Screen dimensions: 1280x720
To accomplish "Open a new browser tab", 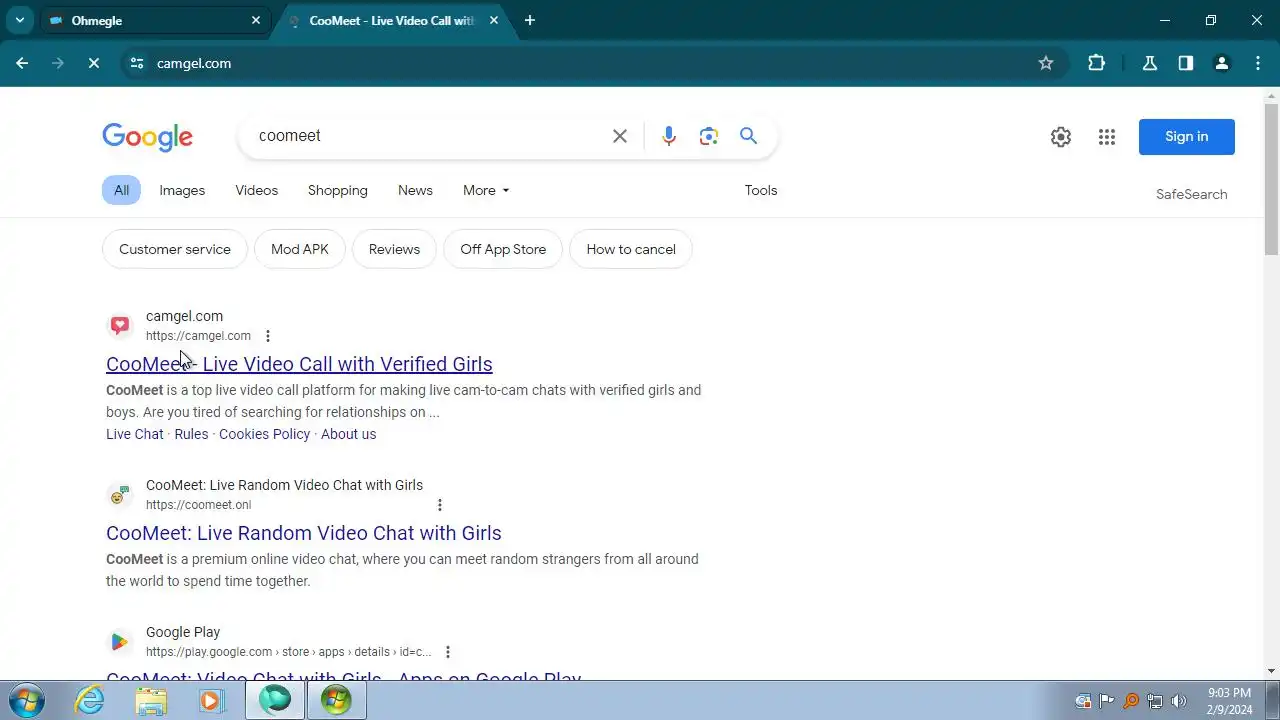I will 530,20.
